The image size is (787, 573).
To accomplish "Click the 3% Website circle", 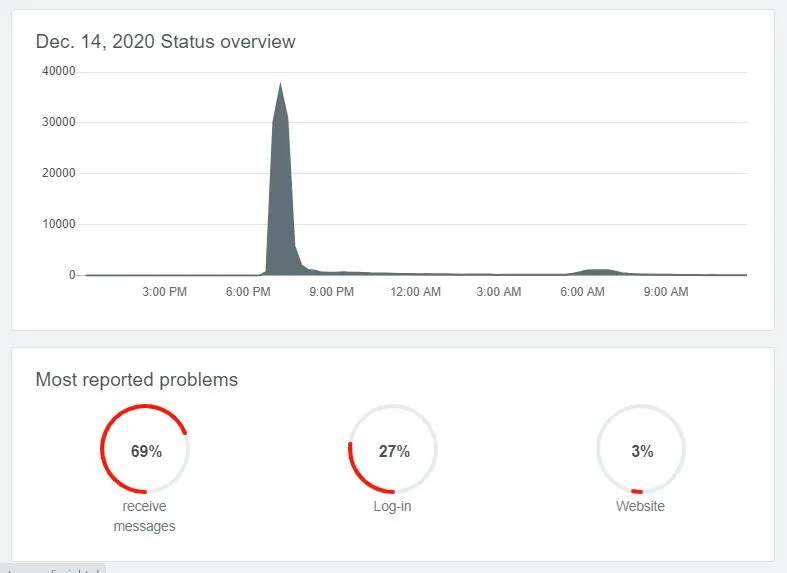I will pos(640,449).
